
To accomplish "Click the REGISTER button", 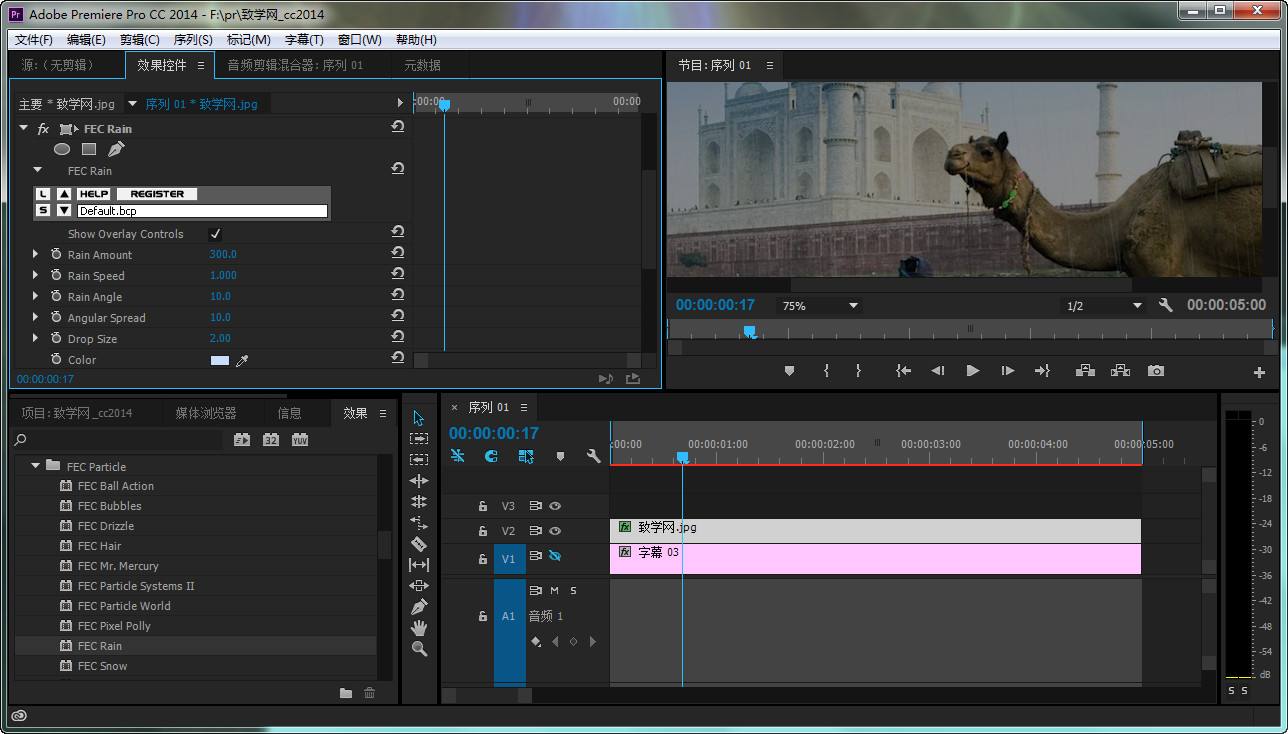I will pyautogui.click(x=157, y=194).
